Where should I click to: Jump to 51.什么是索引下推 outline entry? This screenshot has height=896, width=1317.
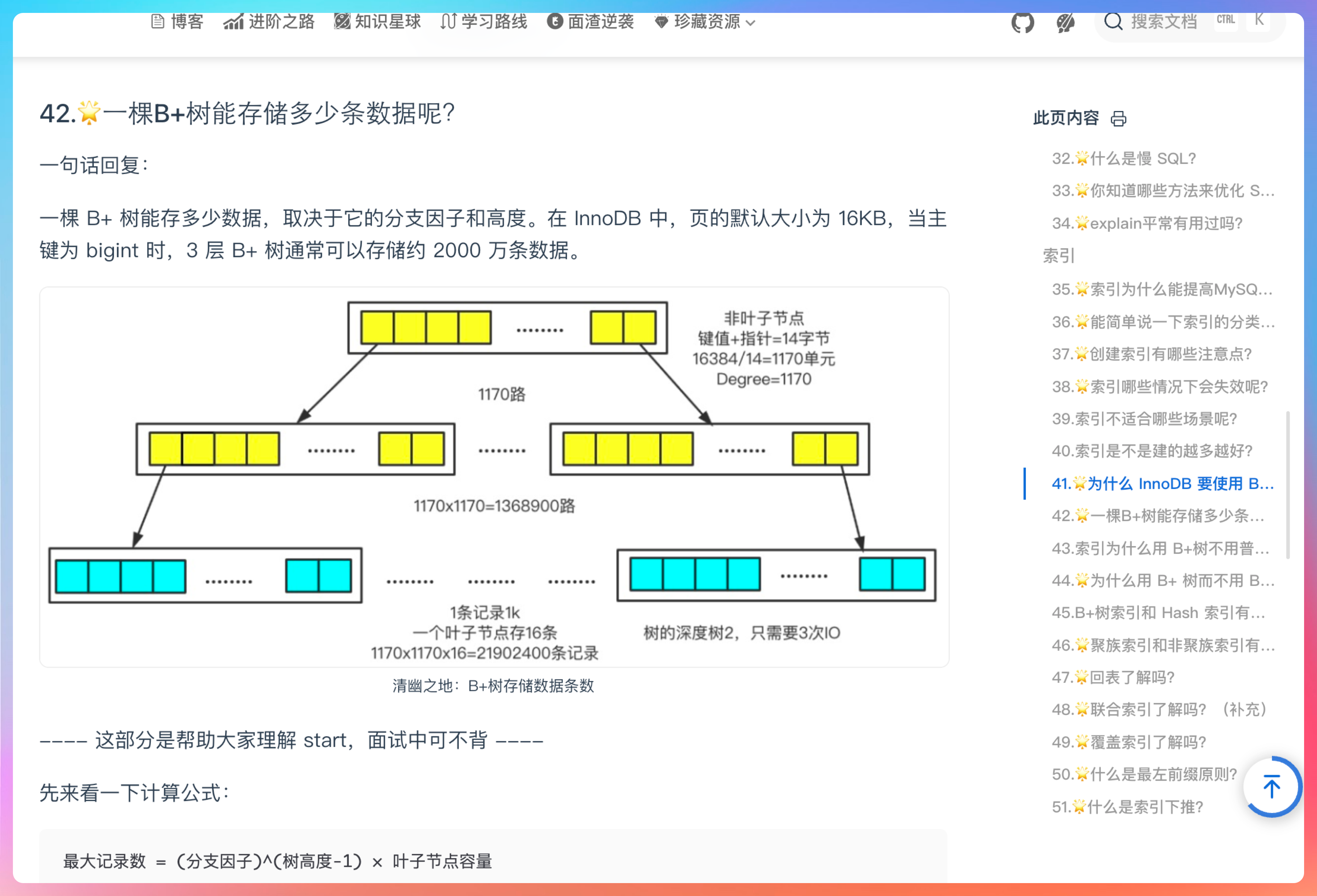(x=1127, y=807)
